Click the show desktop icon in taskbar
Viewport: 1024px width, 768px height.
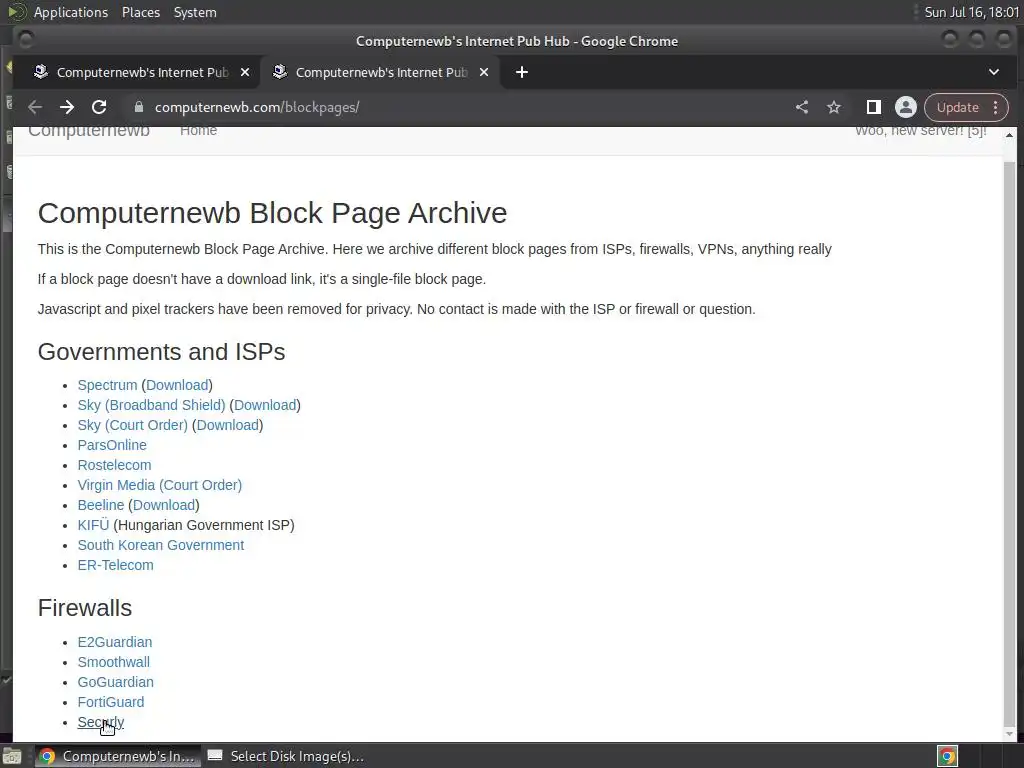click(x=12, y=756)
